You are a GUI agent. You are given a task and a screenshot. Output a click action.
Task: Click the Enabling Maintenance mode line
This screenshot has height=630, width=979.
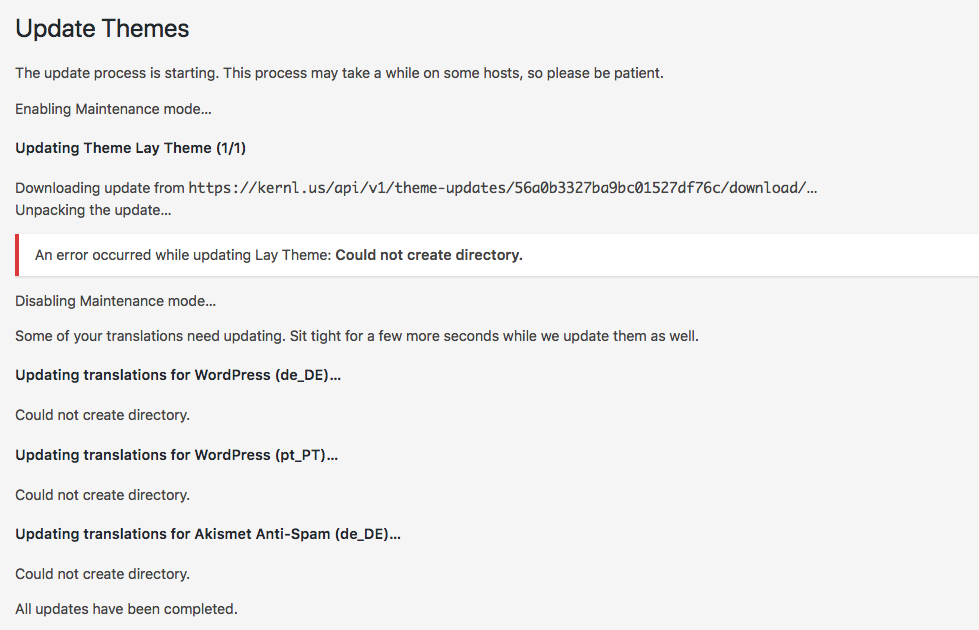tap(113, 108)
